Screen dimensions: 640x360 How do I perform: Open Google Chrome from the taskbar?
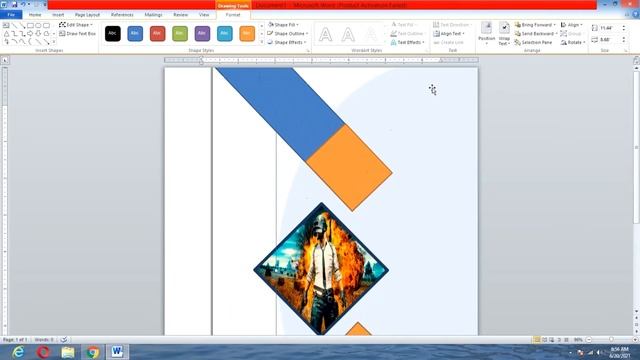[x=93, y=352]
